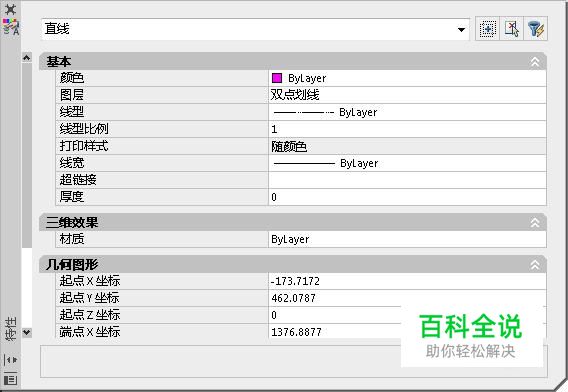Screen dimensions: 568x392
Task: Toggle the auto-hide arrows icon
Action: (11, 360)
